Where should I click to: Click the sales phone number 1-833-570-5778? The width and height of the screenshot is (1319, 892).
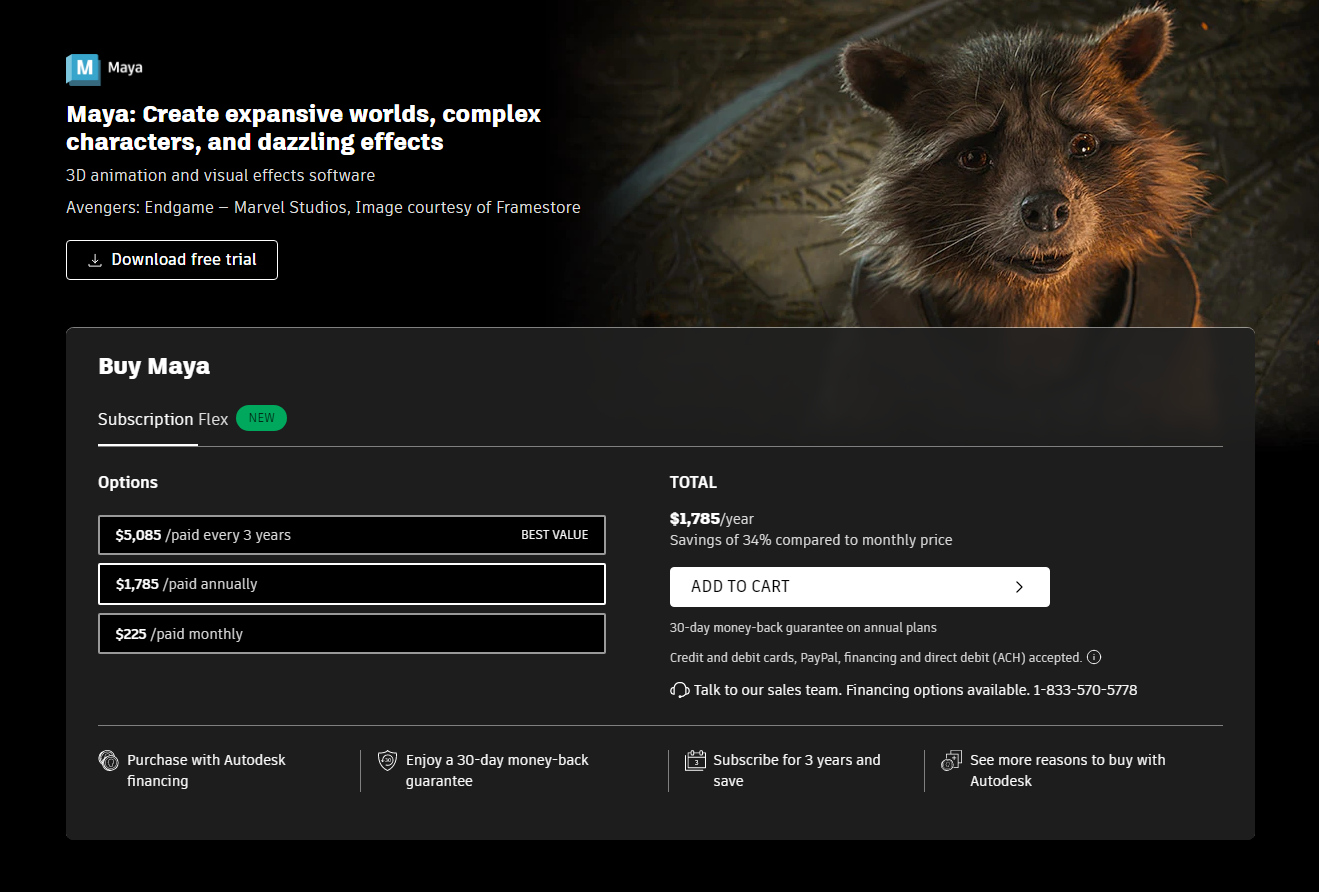tap(1084, 690)
